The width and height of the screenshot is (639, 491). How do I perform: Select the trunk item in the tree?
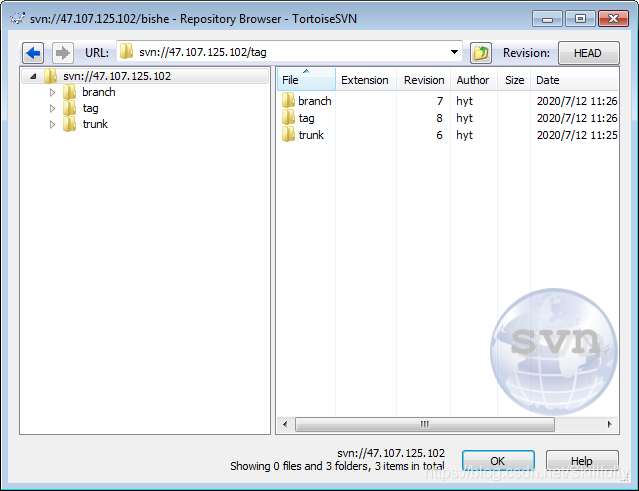coord(95,124)
